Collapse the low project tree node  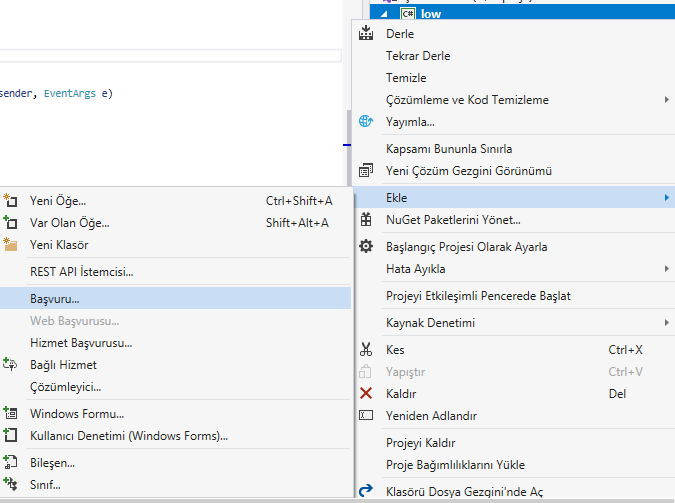[384, 14]
